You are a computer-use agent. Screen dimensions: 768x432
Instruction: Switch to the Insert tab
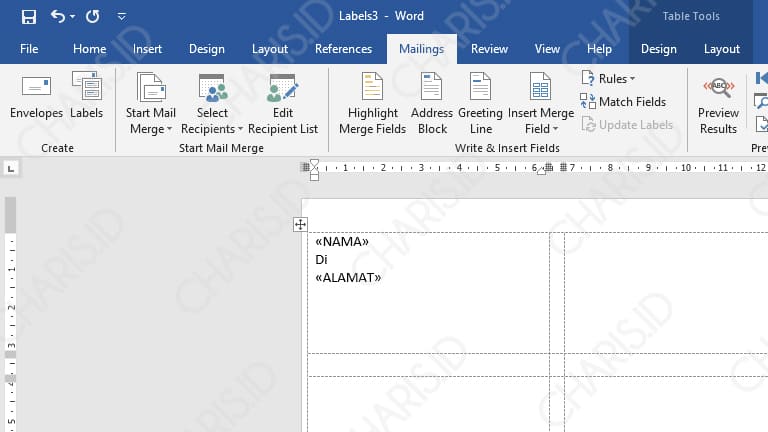coord(147,49)
